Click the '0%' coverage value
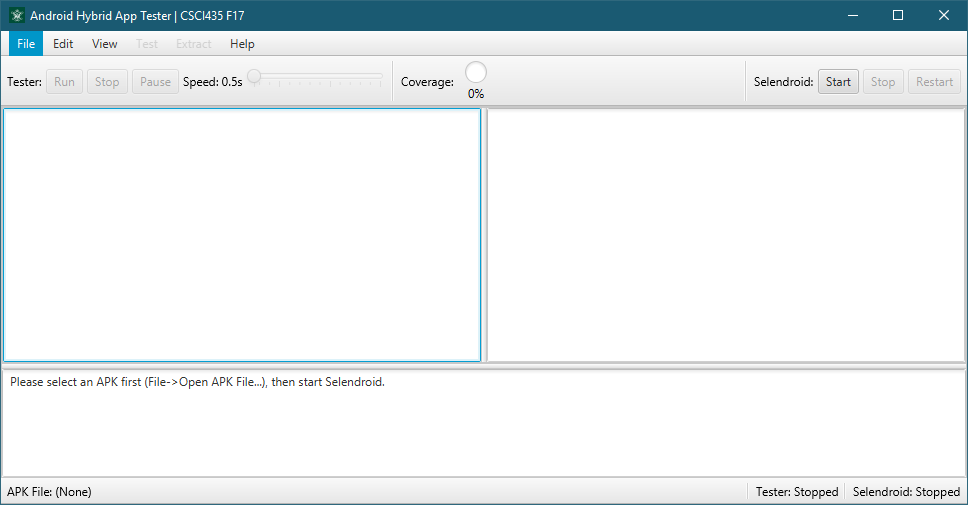 (x=475, y=94)
